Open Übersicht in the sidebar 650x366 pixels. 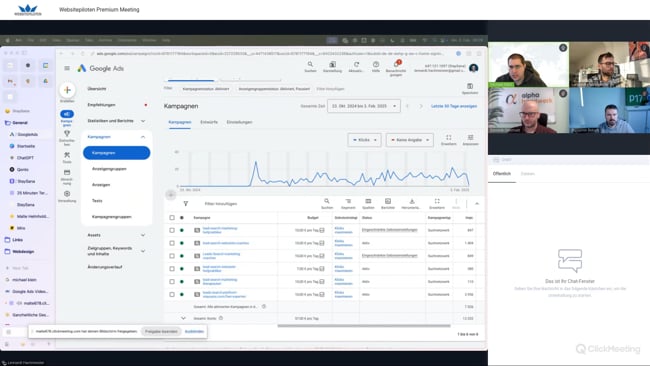coord(97,89)
